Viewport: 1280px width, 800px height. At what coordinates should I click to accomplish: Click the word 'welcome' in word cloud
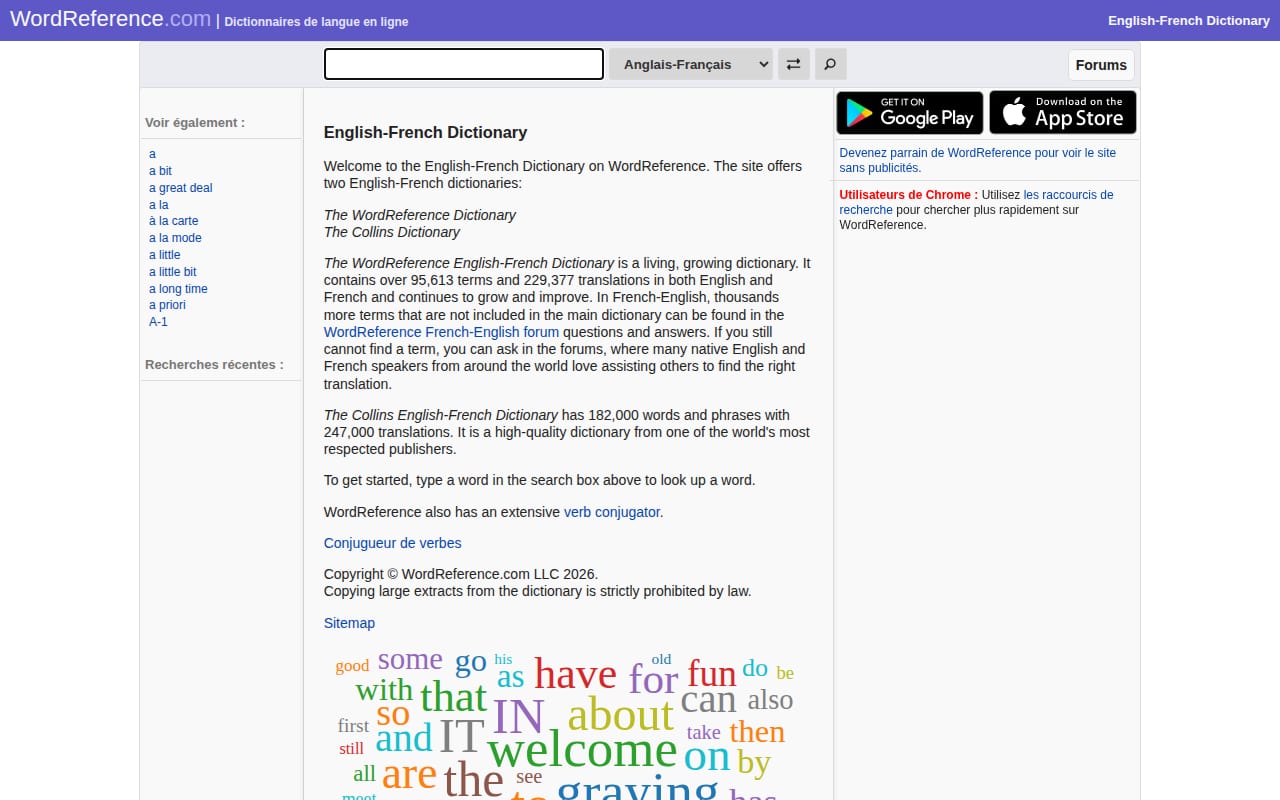pos(582,750)
